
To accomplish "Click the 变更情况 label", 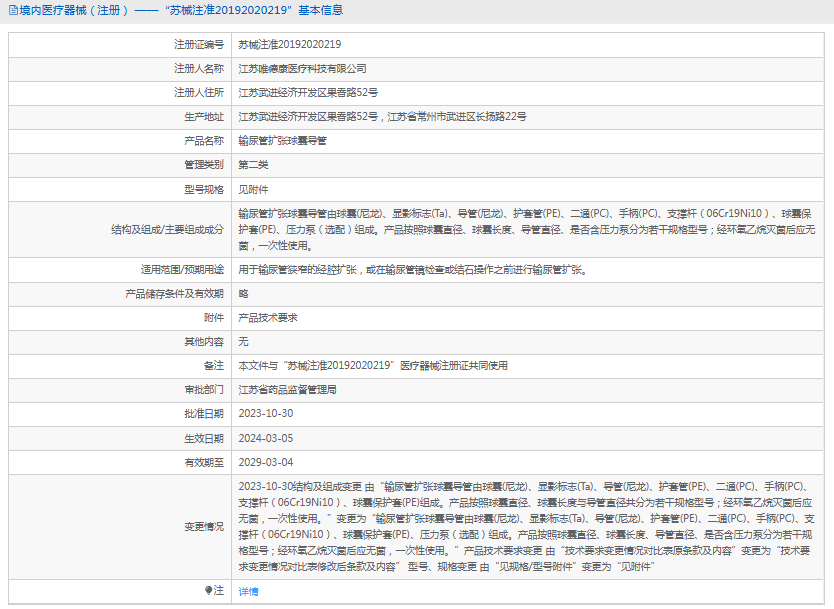I will pos(204,527).
